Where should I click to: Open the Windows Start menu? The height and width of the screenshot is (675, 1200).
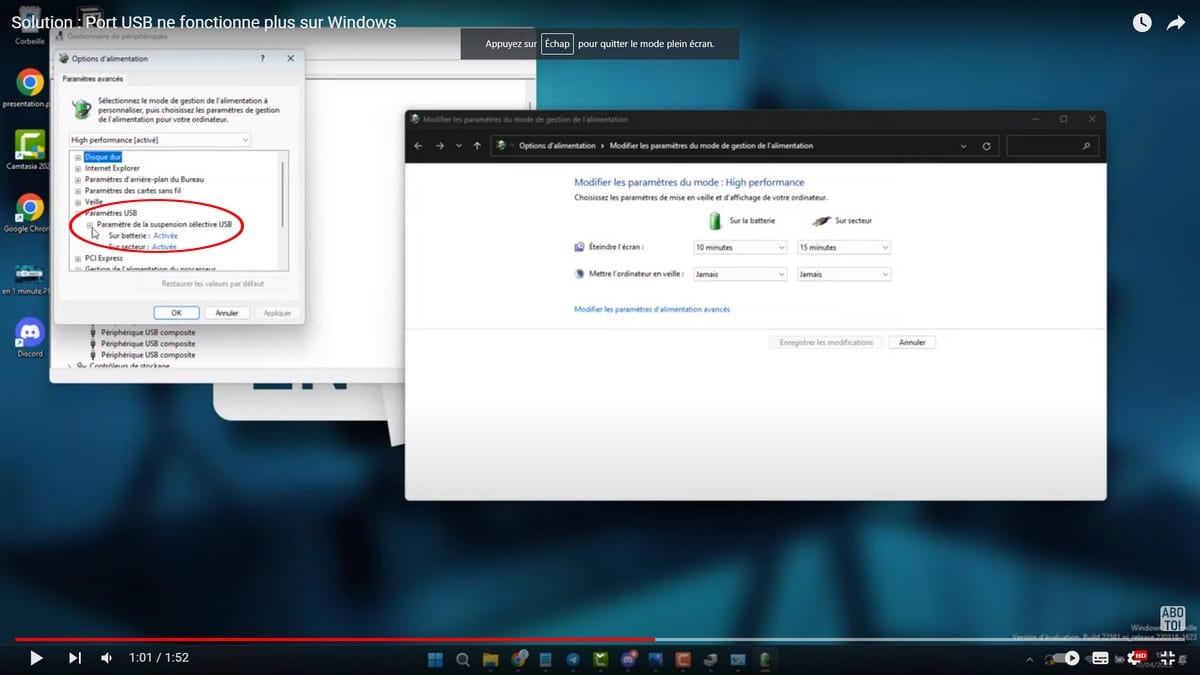point(436,659)
